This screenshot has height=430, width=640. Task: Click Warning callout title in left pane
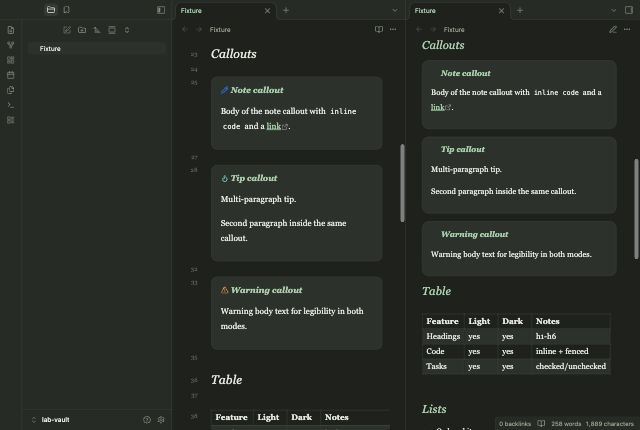coord(267,290)
